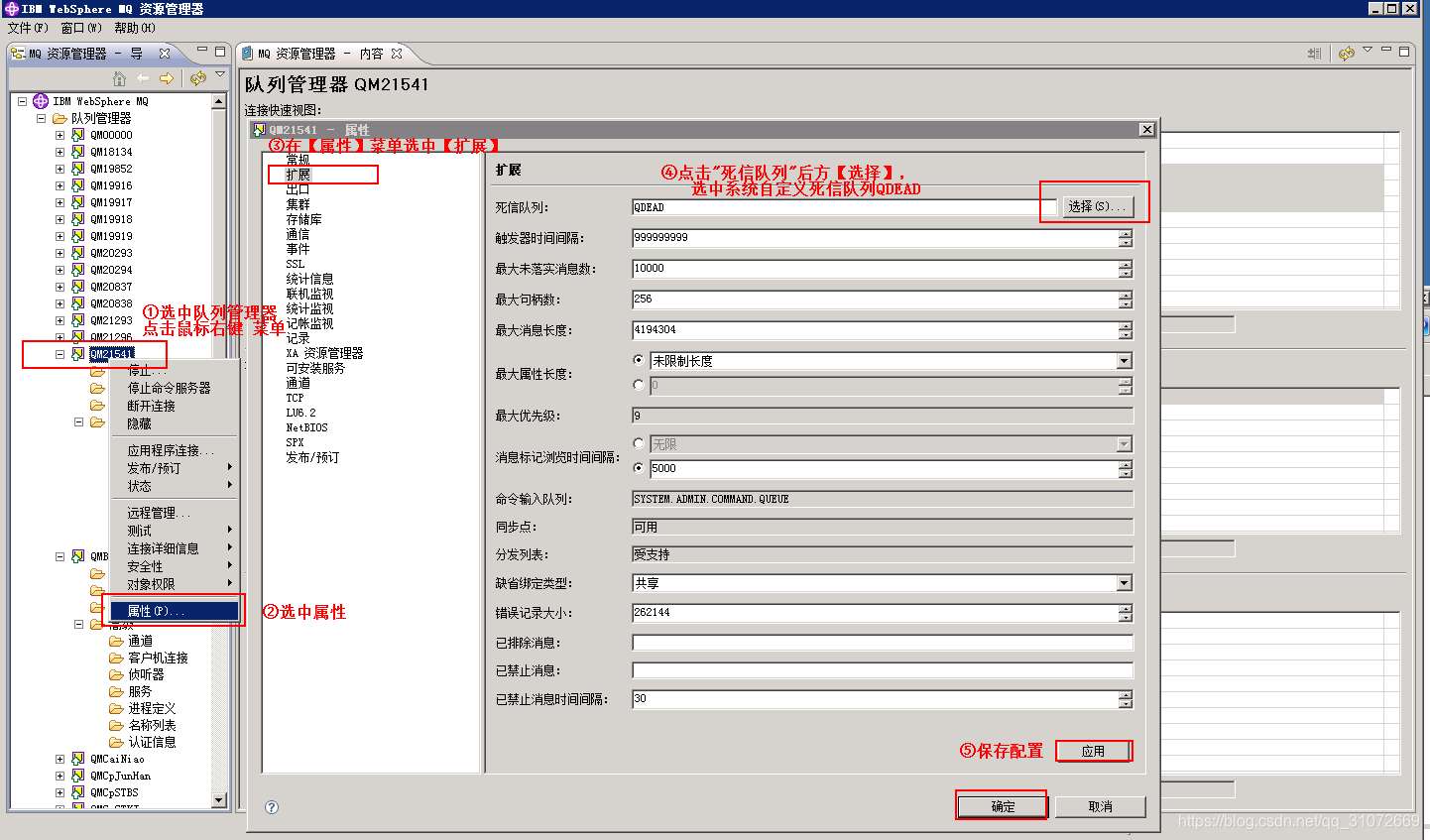Select the QM18134 queue manager icon
Viewport: 1430px width, 840px height.
pyautogui.click(x=77, y=152)
